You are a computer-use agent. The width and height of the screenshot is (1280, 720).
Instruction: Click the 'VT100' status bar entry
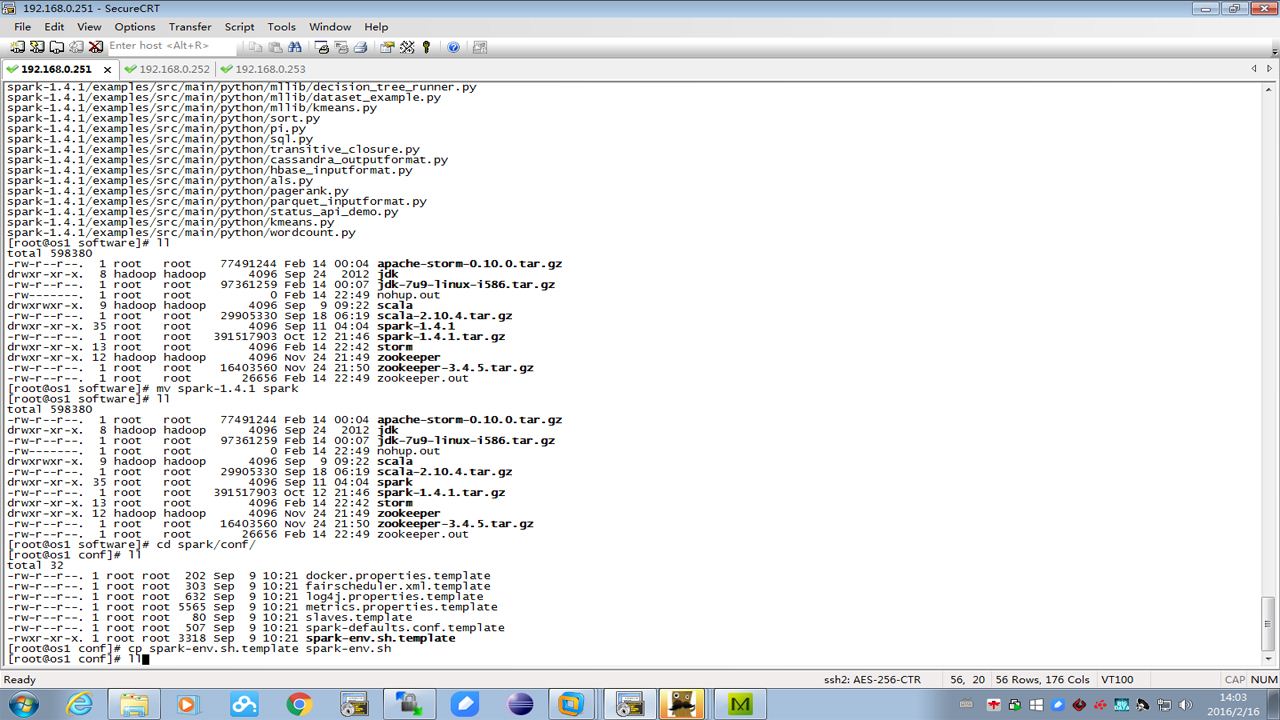click(1117, 680)
